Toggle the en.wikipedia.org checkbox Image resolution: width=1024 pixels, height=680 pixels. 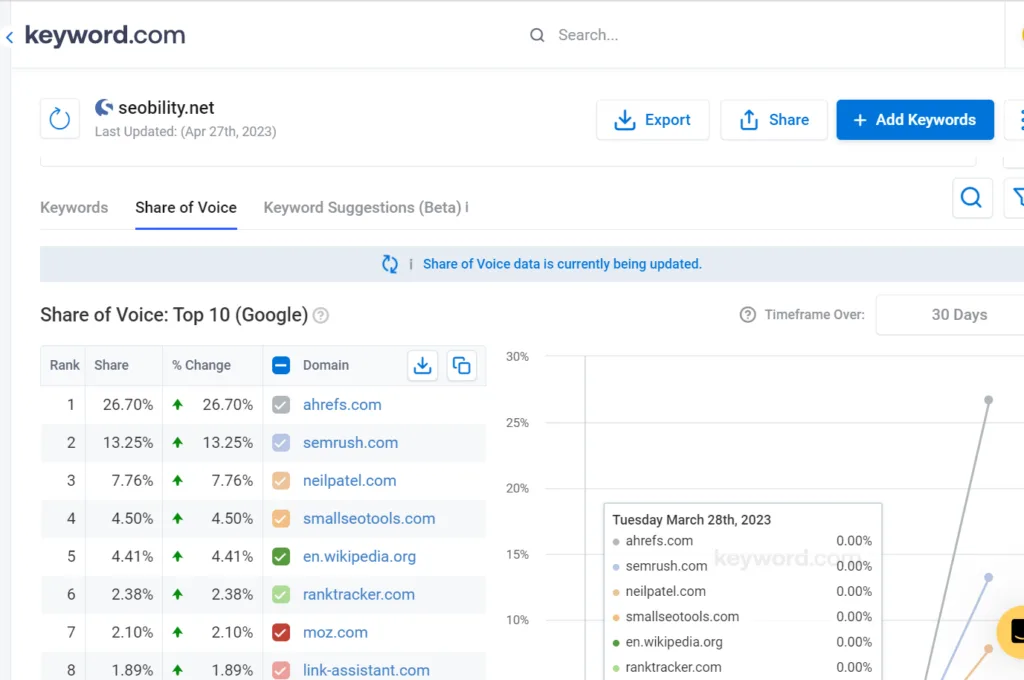click(x=280, y=556)
